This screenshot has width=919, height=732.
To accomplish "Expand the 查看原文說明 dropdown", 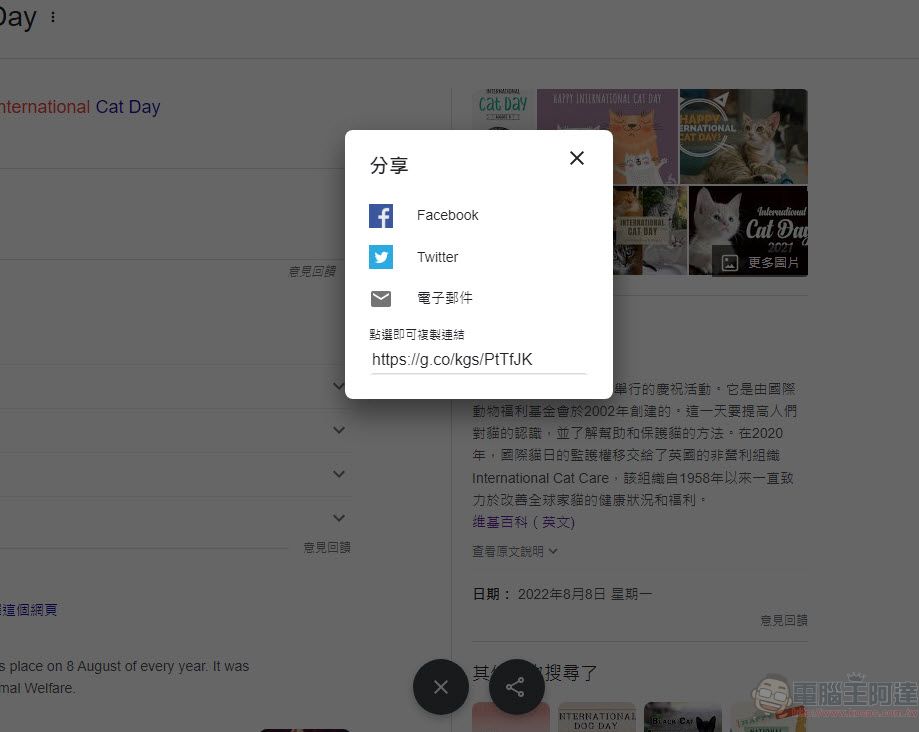I will tap(514, 551).
